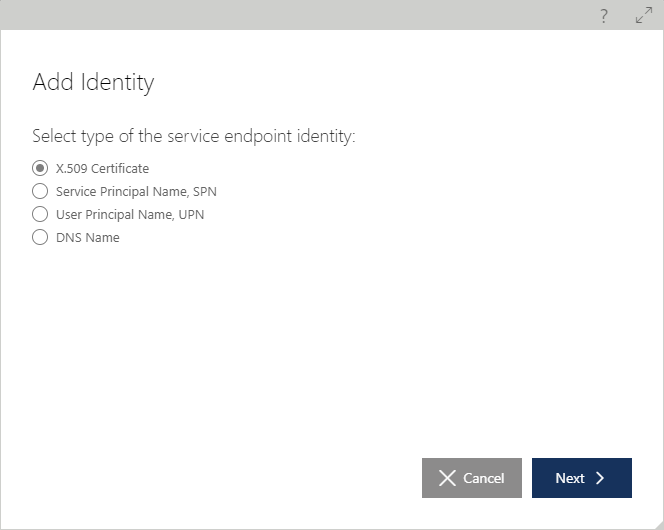Image resolution: width=664 pixels, height=530 pixels.
Task: Click the "Add Identity" heading
Action: [93, 82]
